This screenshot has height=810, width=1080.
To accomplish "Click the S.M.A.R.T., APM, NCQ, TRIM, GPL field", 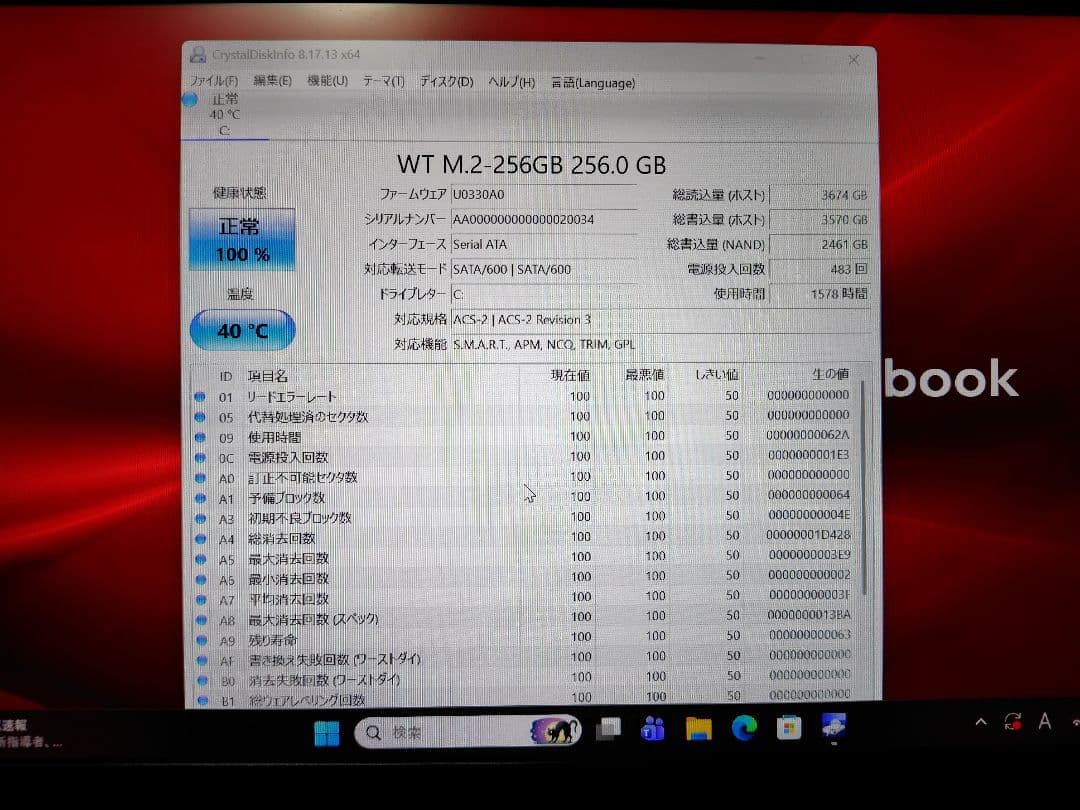I will (x=660, y=344).
